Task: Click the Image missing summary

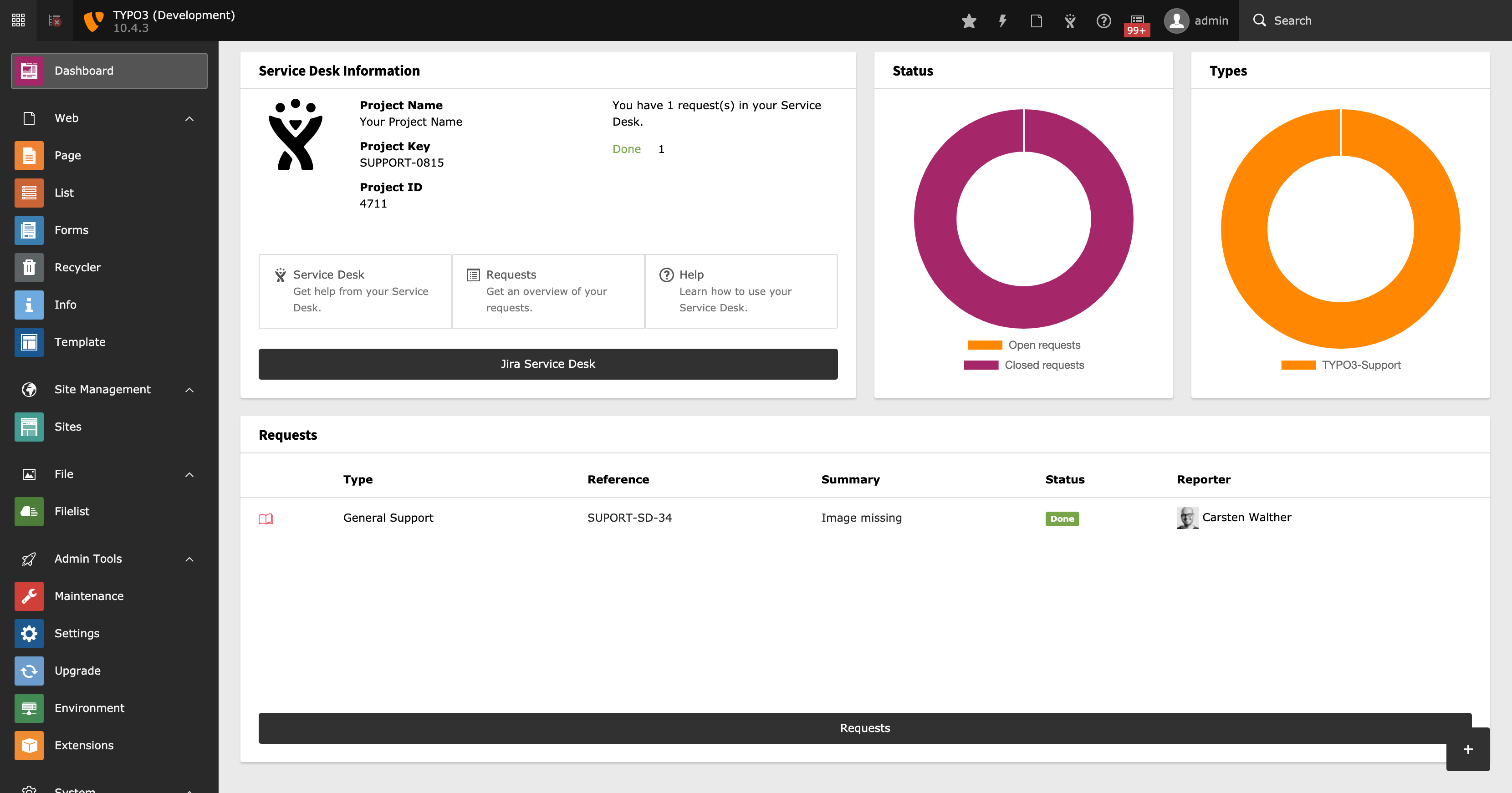Action: [861, 518]
